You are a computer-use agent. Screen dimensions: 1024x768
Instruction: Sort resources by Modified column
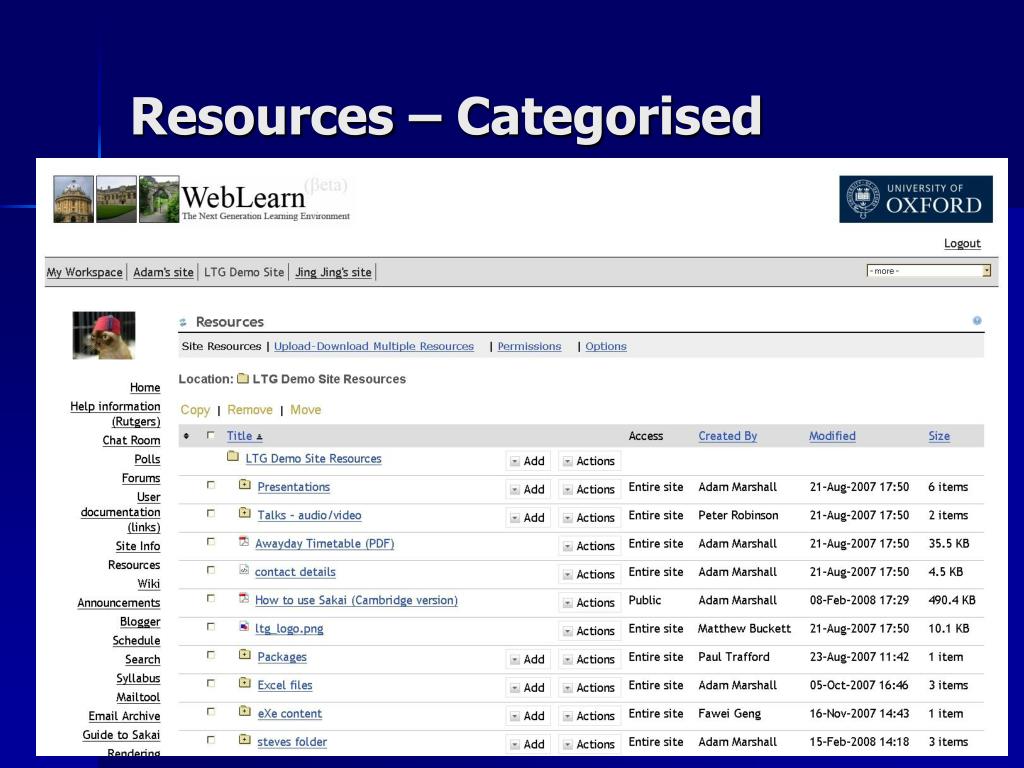(x=832, y=436)
